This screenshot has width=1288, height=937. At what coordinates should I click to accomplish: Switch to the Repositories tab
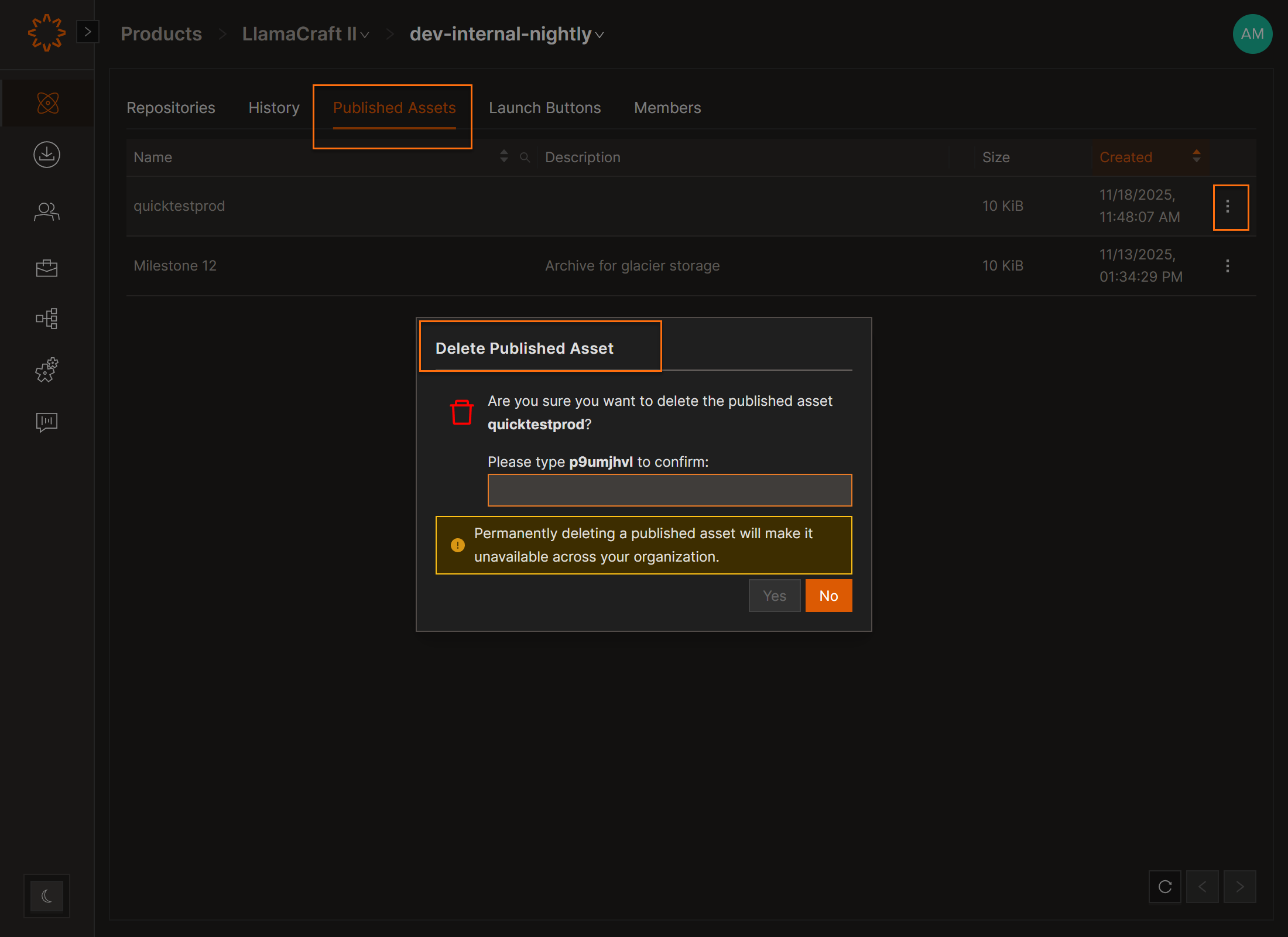[x=171, y=108]
